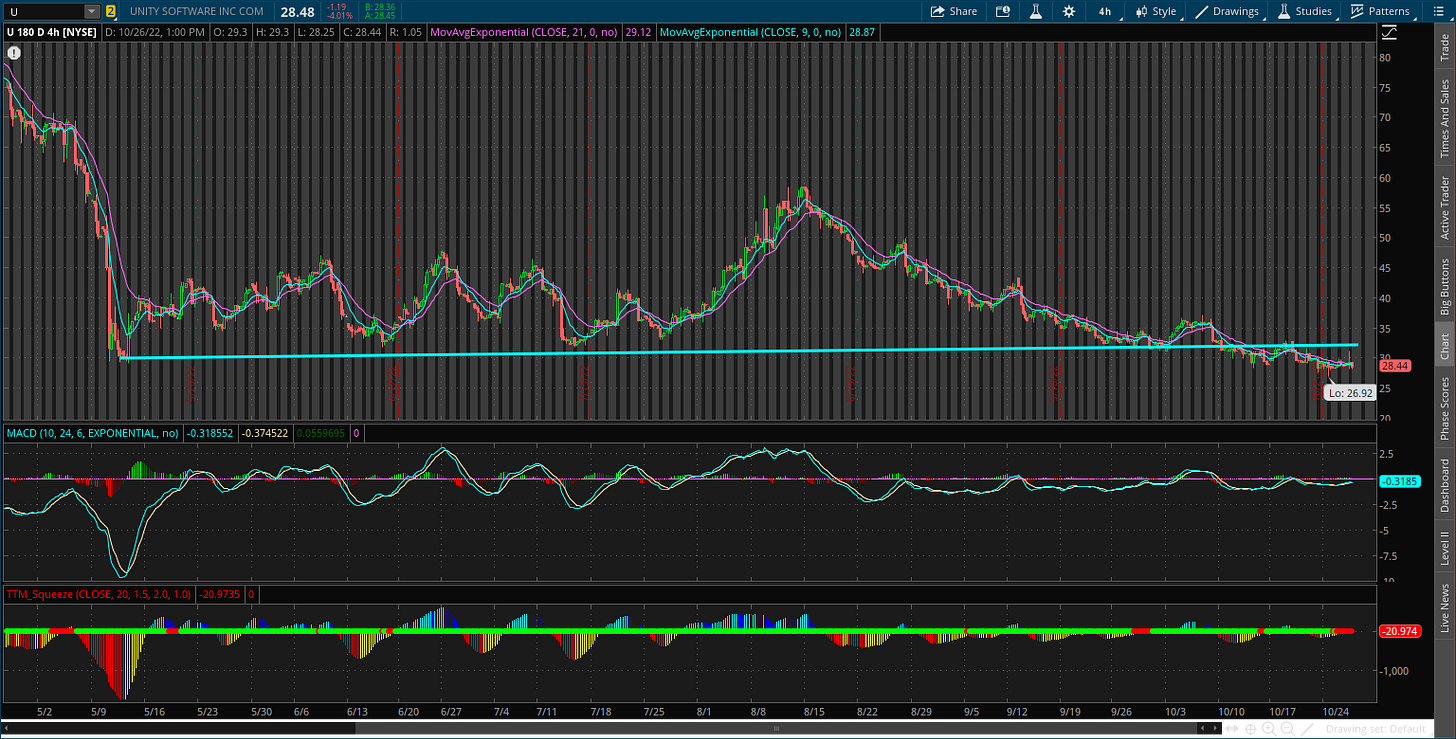Open the Drawings tools dropdown
This screenshot has width=1456, height=739.
pos(1229,11)
